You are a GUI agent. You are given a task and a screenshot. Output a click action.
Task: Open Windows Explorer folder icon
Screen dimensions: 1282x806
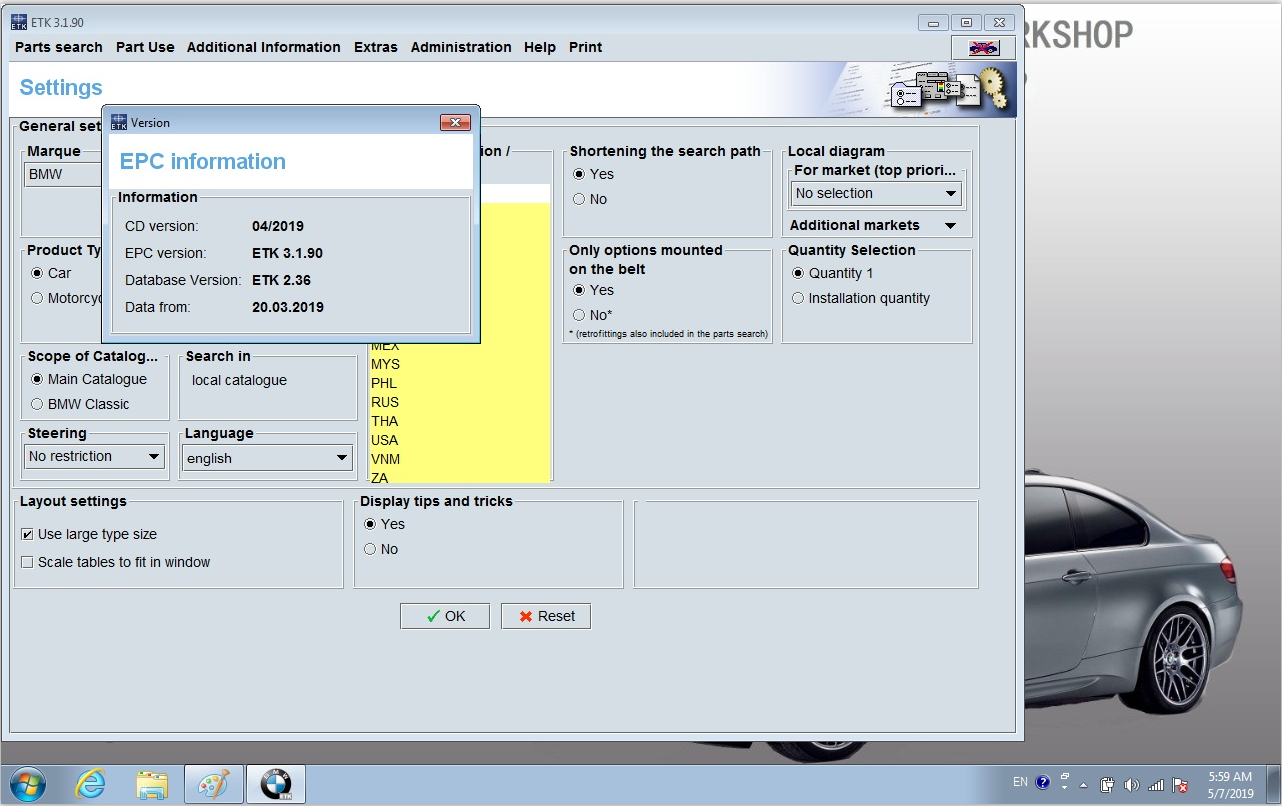(152, 784)
